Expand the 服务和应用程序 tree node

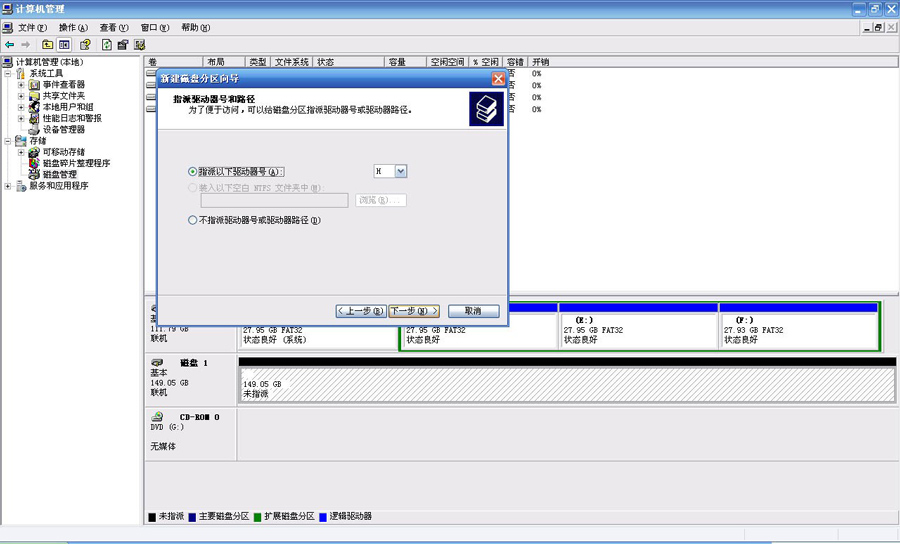pos(8,186)
